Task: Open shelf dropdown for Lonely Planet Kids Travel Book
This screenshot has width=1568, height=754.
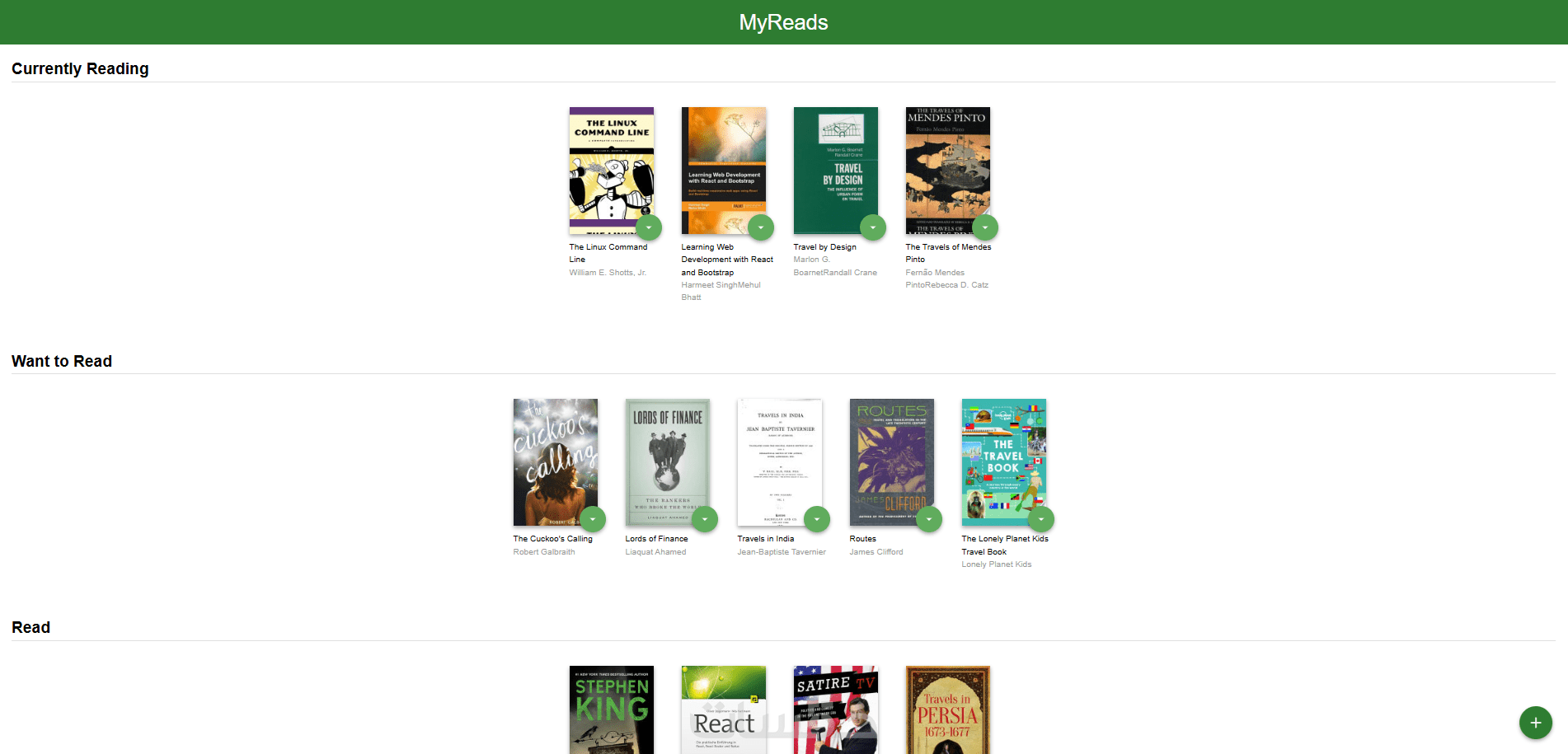Action: [x=1041, y=519]
